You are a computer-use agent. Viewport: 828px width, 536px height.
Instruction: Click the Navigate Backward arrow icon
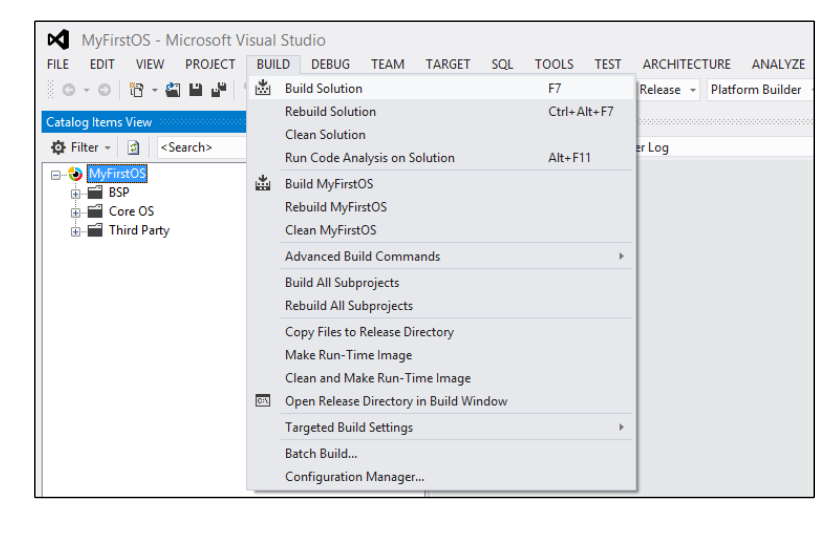[69, 90]
